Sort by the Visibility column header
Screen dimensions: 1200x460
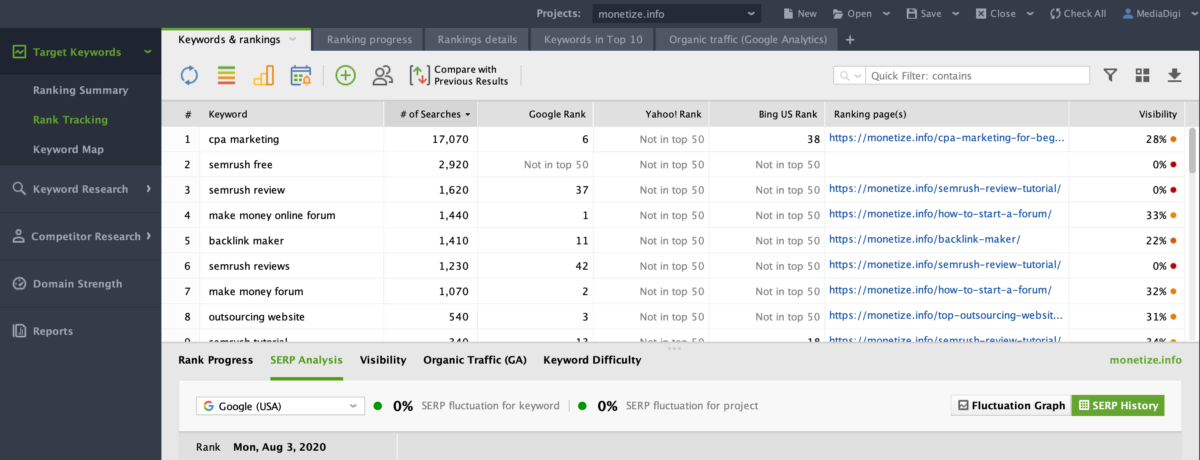[1127, 114]
